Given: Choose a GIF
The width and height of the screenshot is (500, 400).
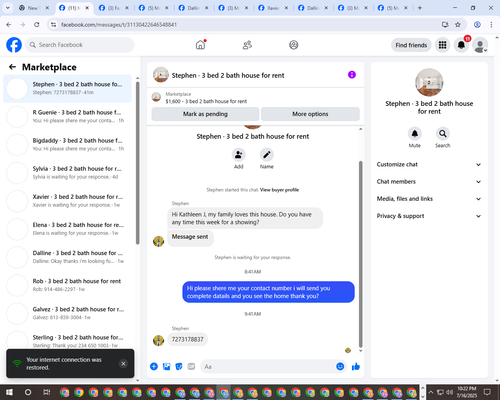Looking at the screenshot, I should 191,367.
